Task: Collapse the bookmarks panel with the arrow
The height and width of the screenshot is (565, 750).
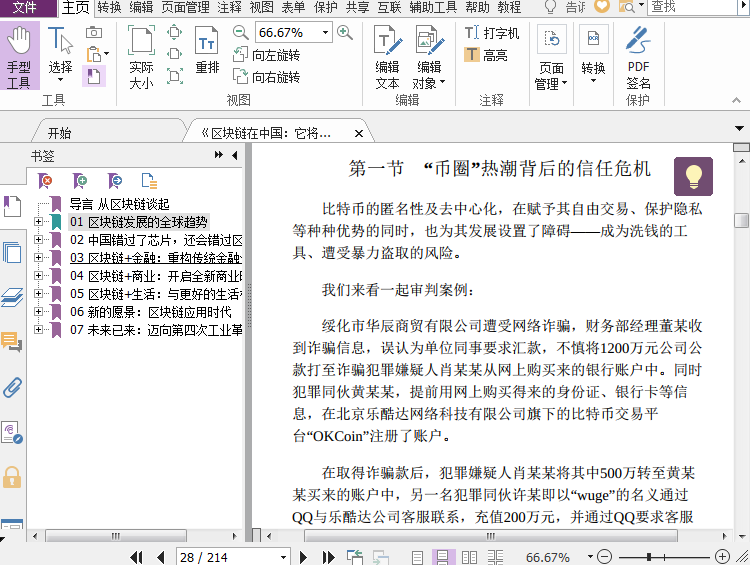Action: (234, 155)
